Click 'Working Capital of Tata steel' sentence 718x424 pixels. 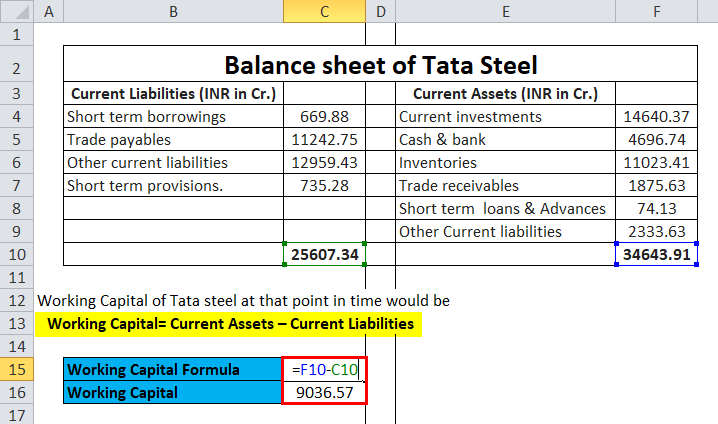(x=243, y=301)
